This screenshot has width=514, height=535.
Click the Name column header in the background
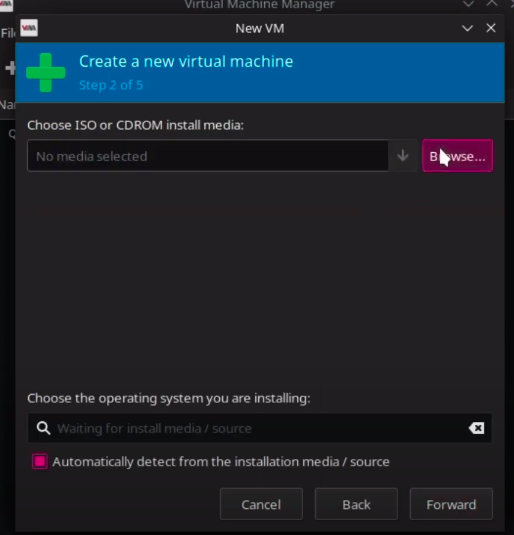[x=8, y=104]
